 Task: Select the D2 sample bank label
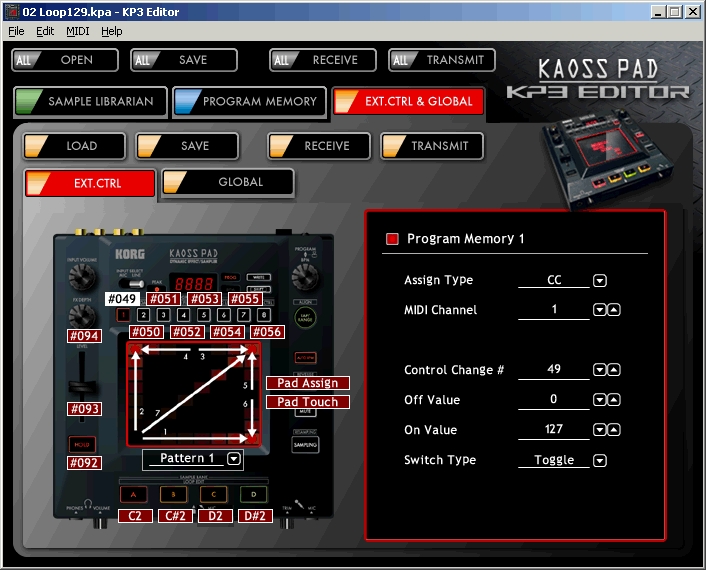(x=215, y=516)
